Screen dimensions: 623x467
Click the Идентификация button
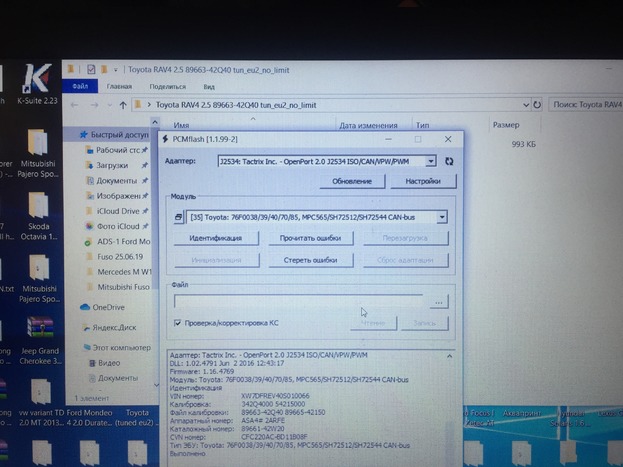tap(215, 238)
